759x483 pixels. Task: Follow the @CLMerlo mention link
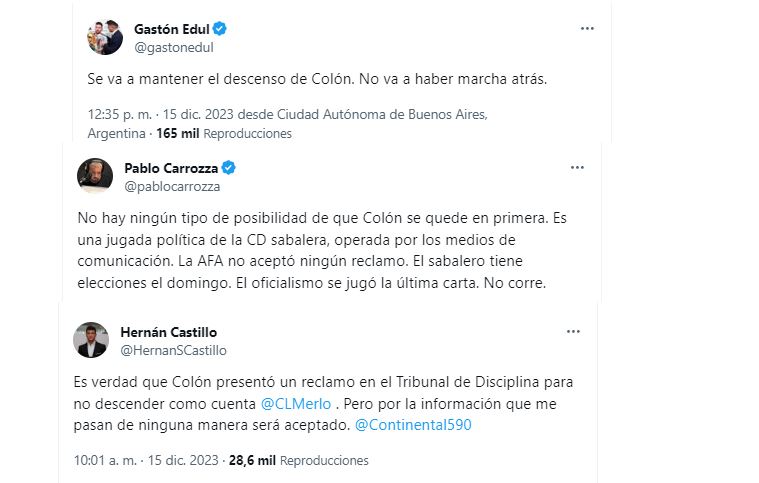point(296,404)
